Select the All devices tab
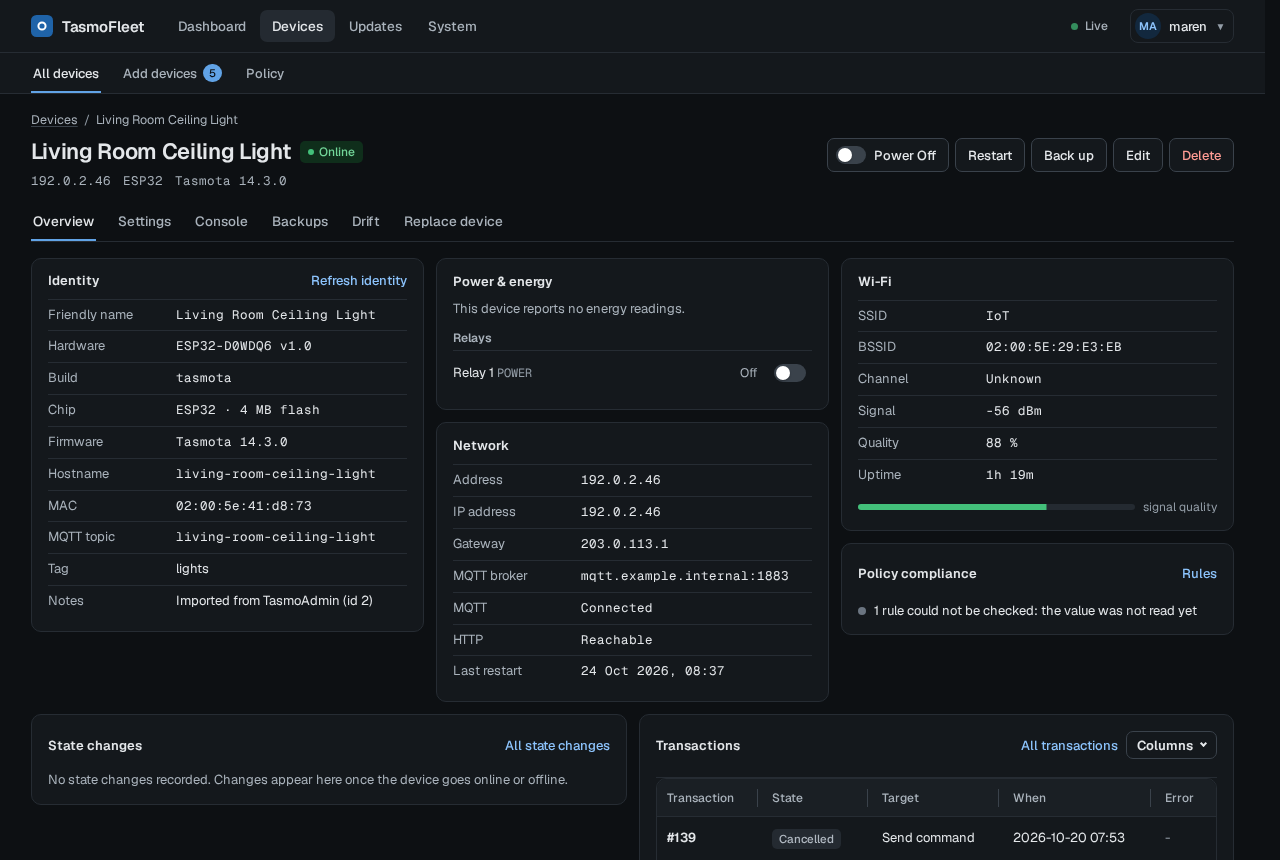This screenshot has height=860, width=1280. (66, 73)
